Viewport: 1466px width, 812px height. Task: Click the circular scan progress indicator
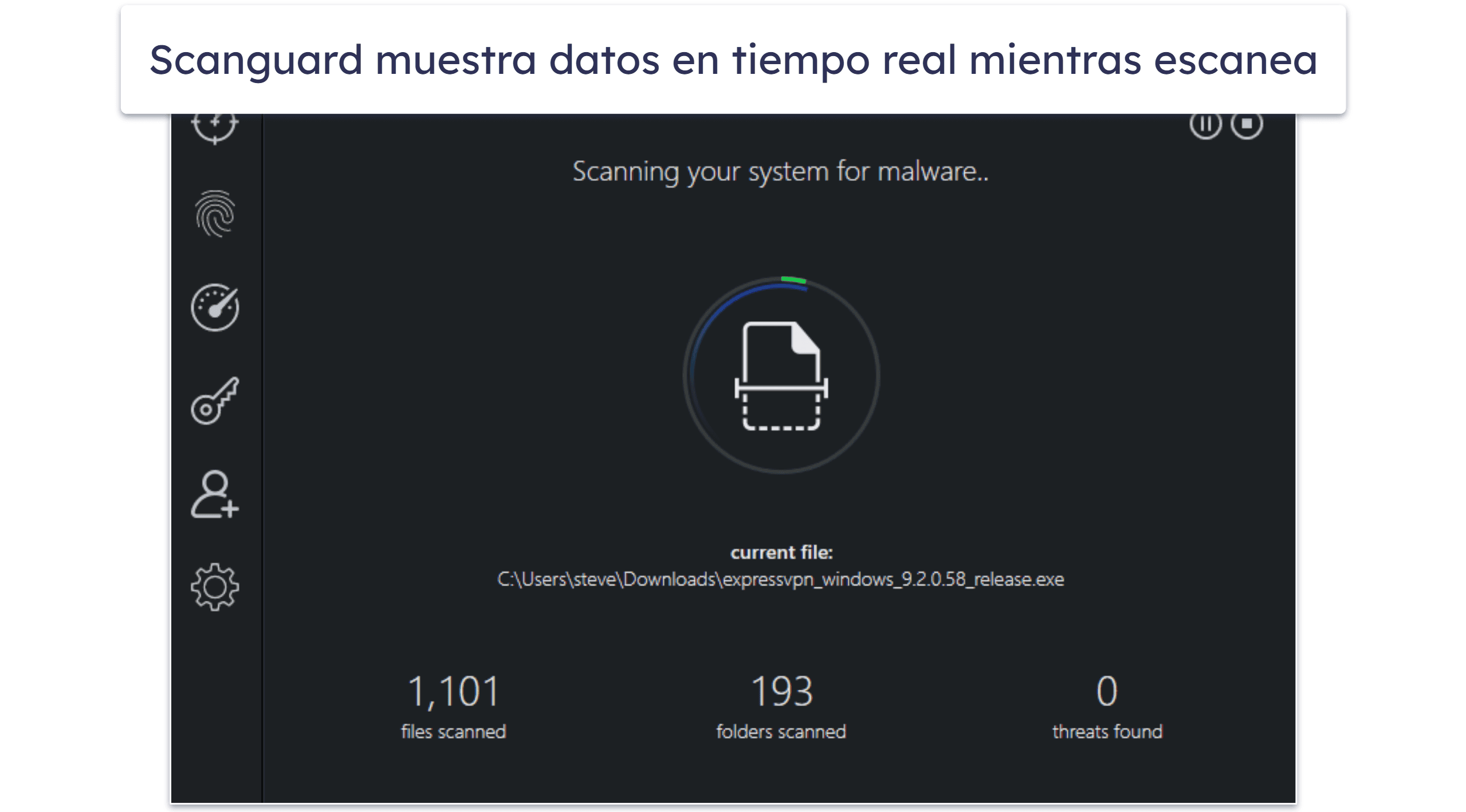tap(781, 375)
